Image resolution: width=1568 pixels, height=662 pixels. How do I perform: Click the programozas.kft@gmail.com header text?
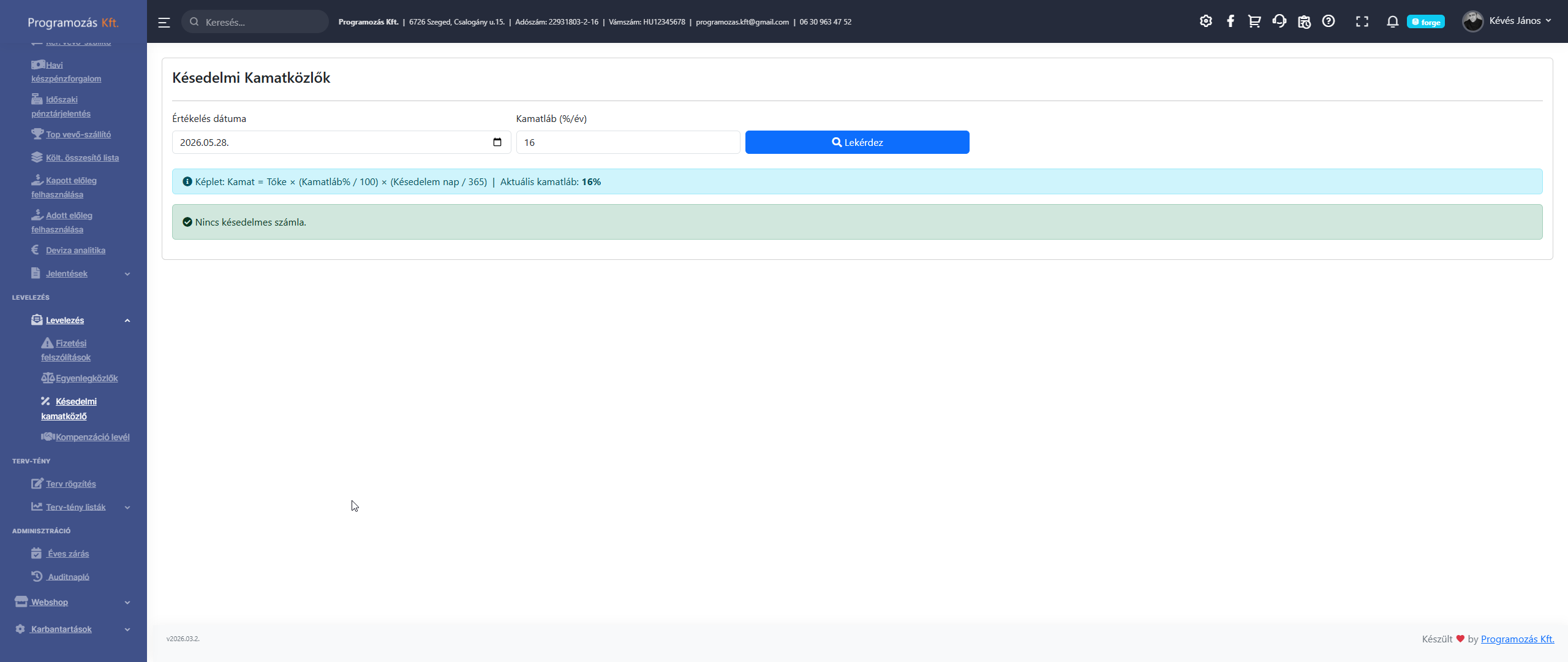point(742,22)
